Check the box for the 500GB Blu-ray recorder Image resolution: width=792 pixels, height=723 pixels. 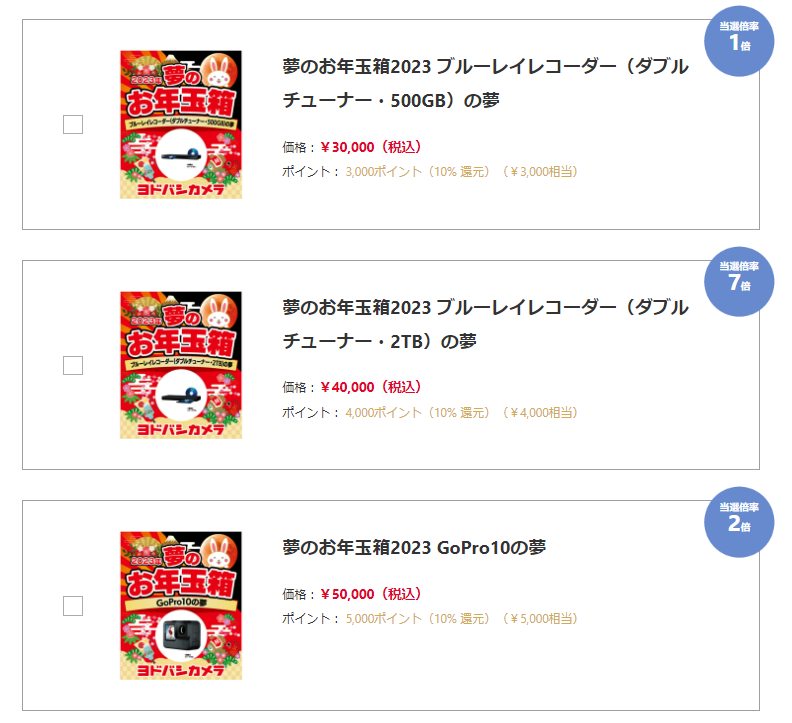[73, 125]
